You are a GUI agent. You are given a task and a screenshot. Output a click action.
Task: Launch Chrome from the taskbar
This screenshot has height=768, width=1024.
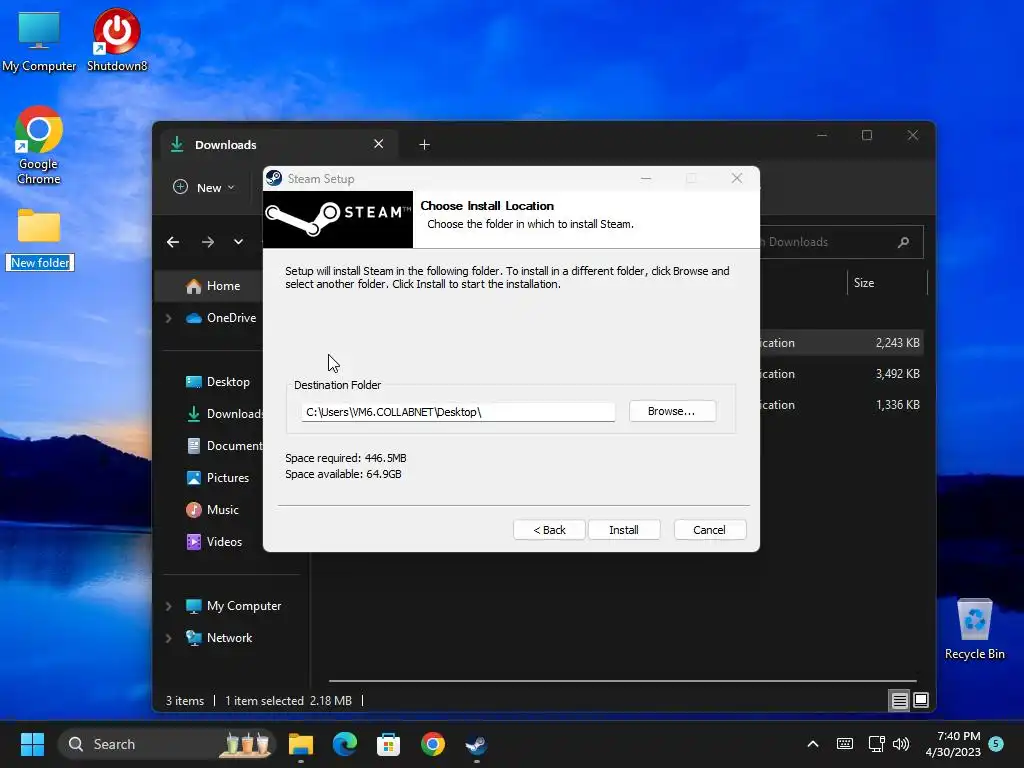pyautogui.click(x=432, y=744)
